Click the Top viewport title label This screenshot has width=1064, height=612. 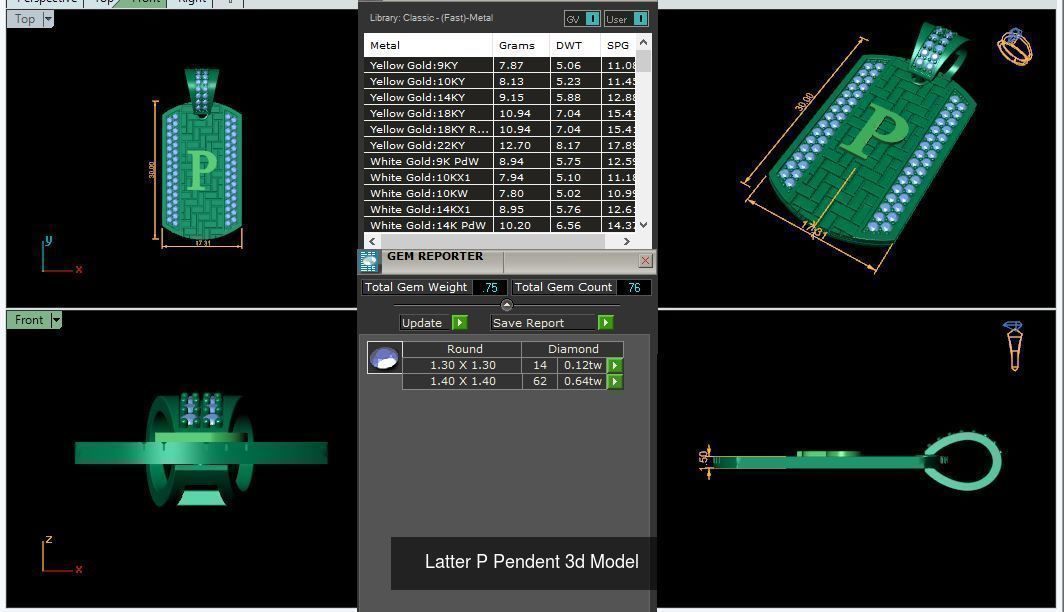(25, 19)
